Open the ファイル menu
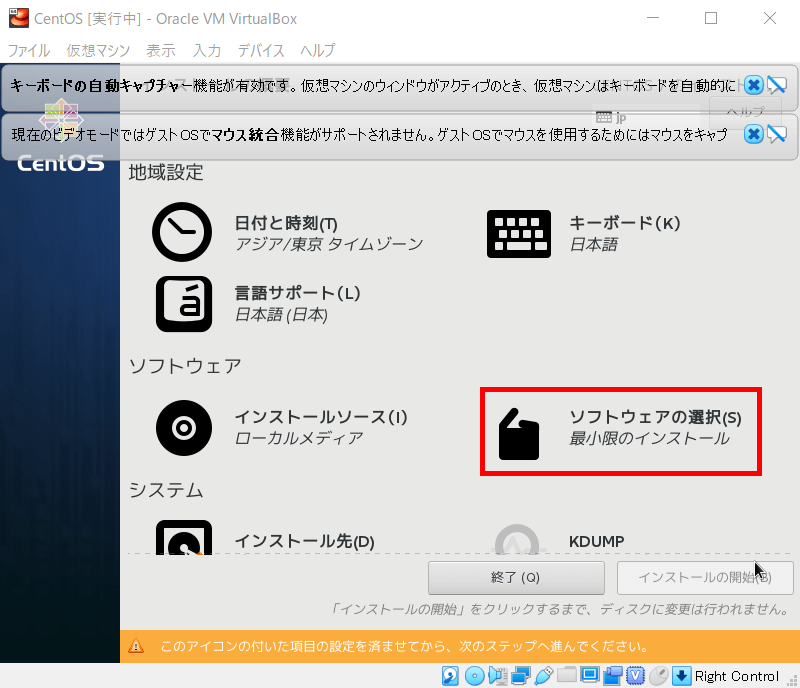Viewport: 800px width, 688px height. 29,50
